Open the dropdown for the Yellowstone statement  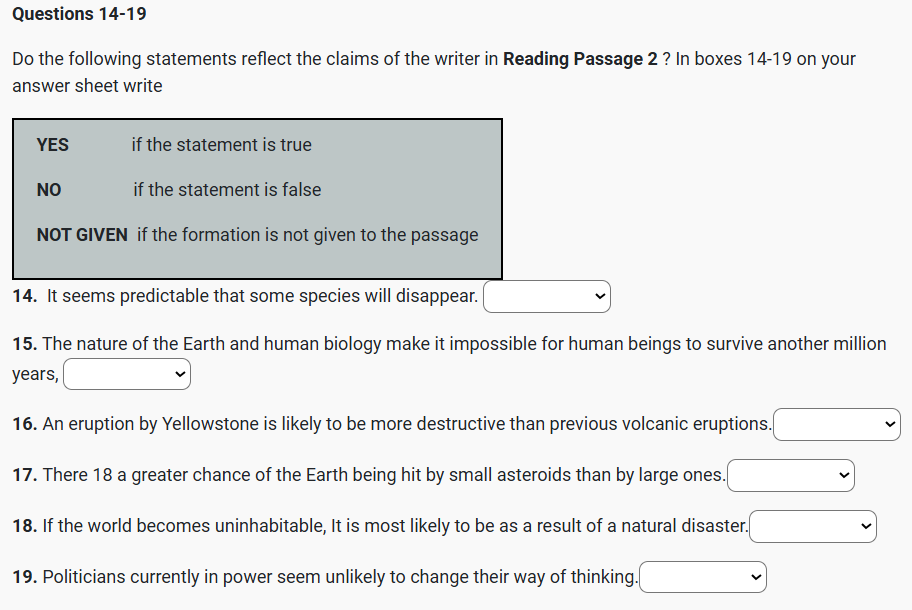tap(836, 425)
